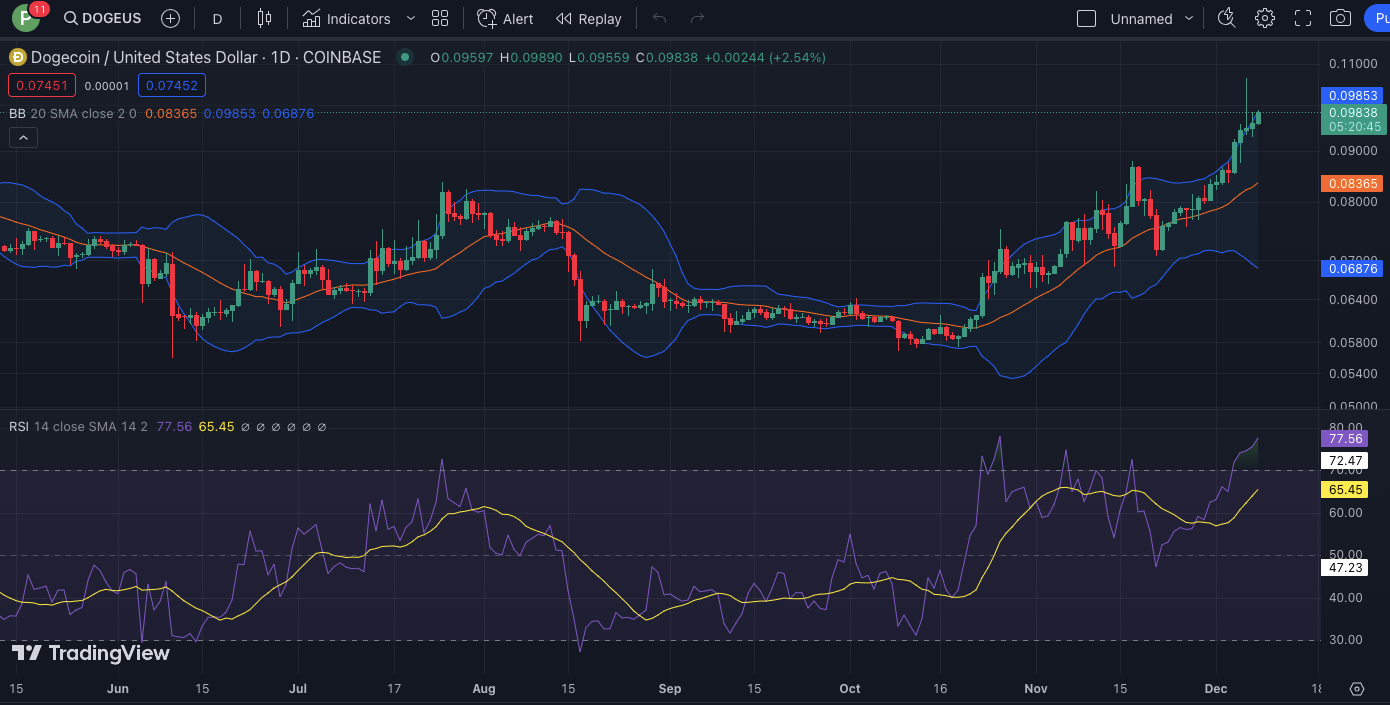Take a chart snapshot with camera icon
Viewport: 1390px width, 705px height.
pyautogui.click(x=1340, y=18)
